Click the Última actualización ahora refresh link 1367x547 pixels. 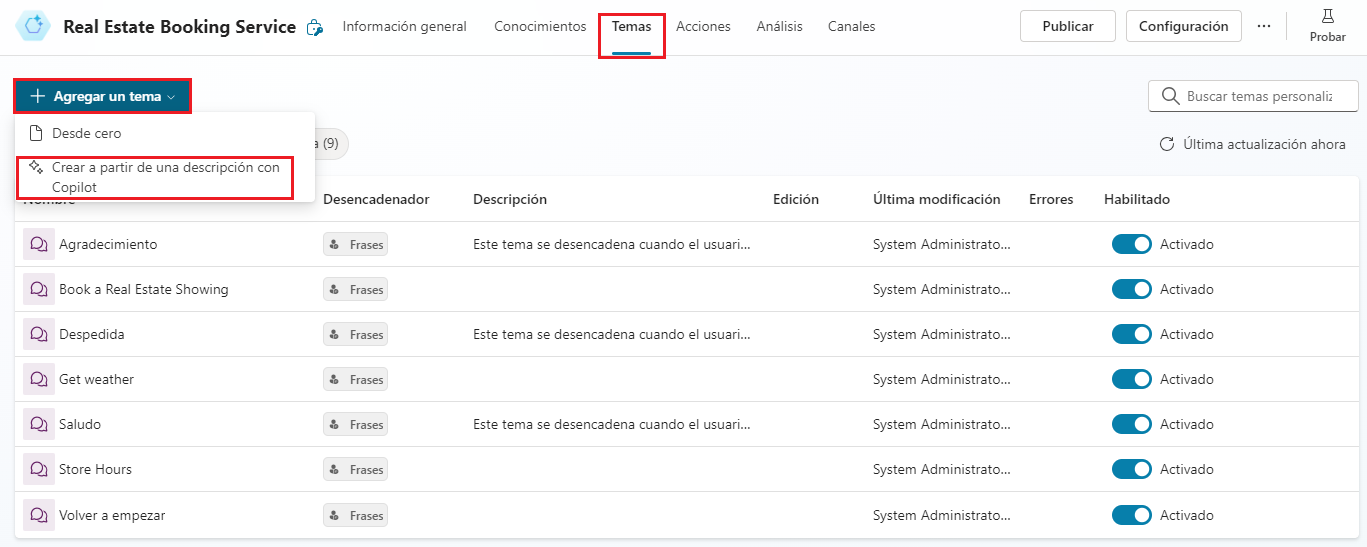coord(1252,144)
